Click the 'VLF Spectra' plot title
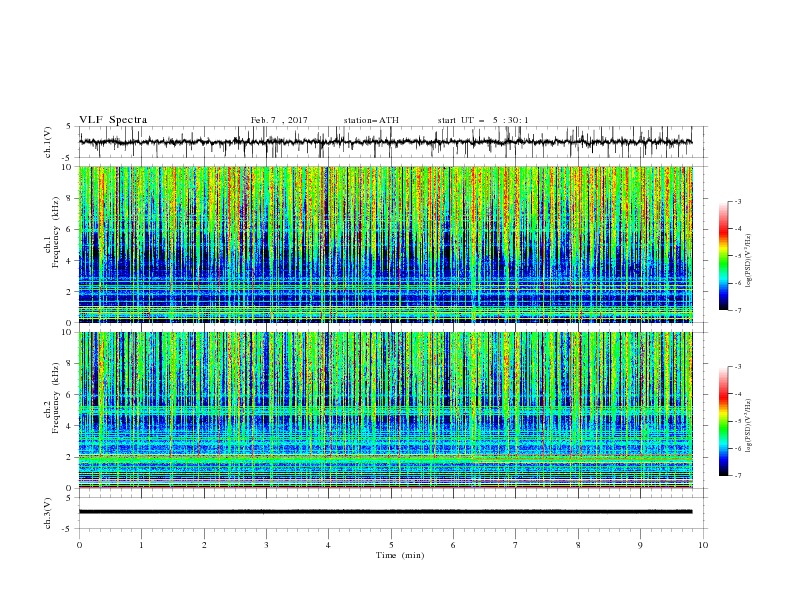 coord(113,120)
